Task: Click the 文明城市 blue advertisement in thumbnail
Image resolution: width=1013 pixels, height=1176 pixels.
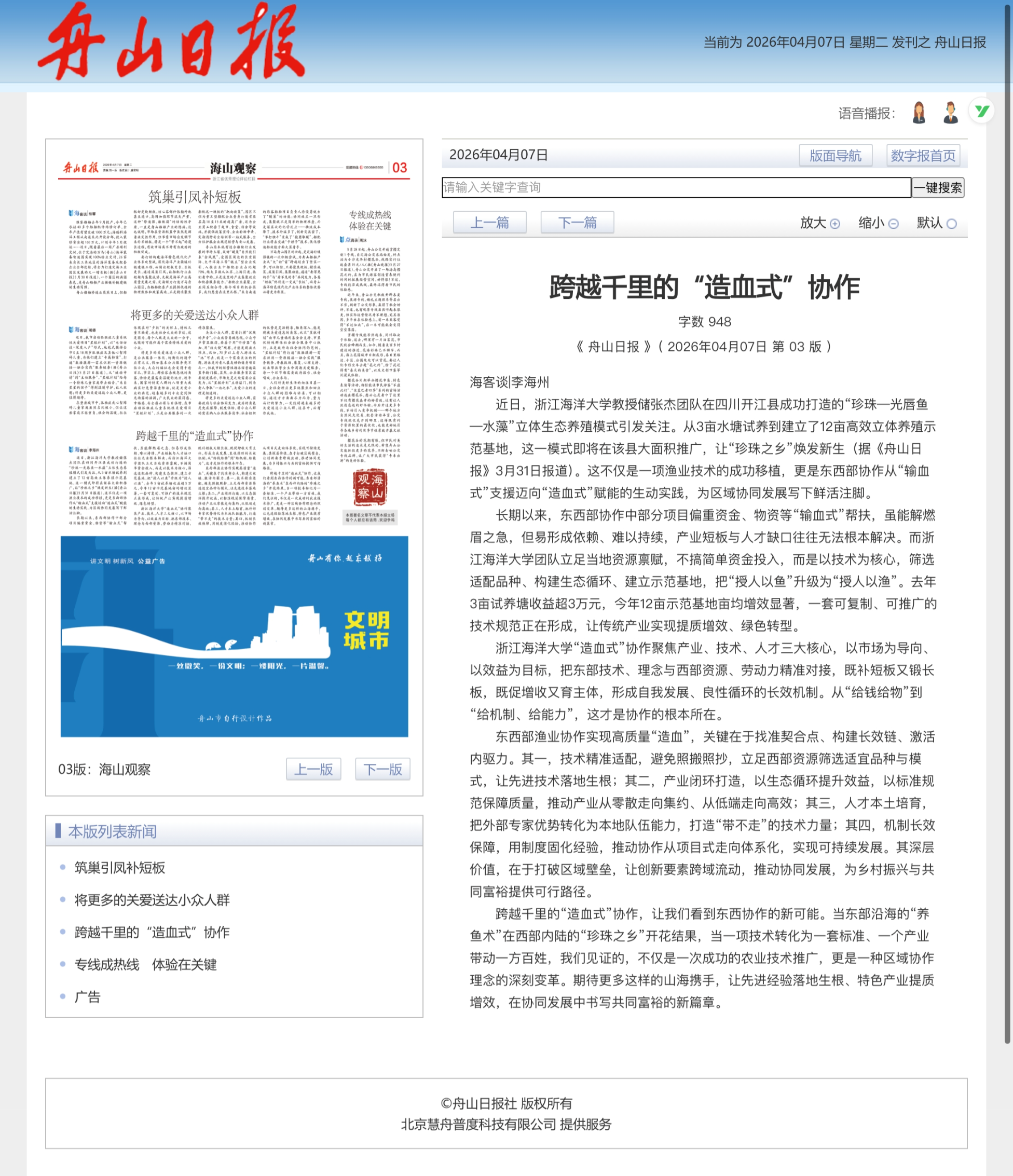Action: pos(235,636)
